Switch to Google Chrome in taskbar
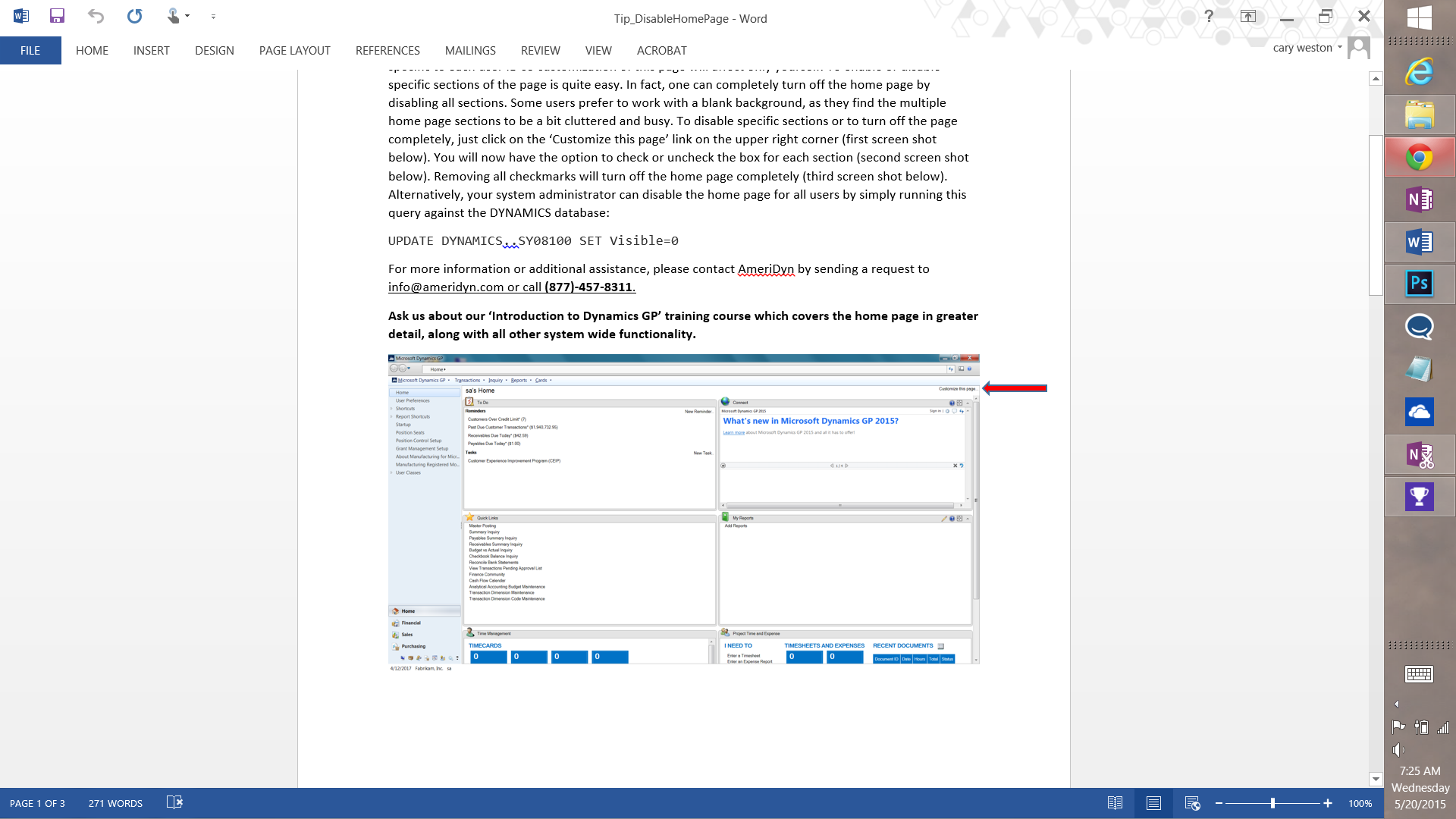This screenshot has height=819, width=1456. pyautogui.click(x=1420, y=157)
